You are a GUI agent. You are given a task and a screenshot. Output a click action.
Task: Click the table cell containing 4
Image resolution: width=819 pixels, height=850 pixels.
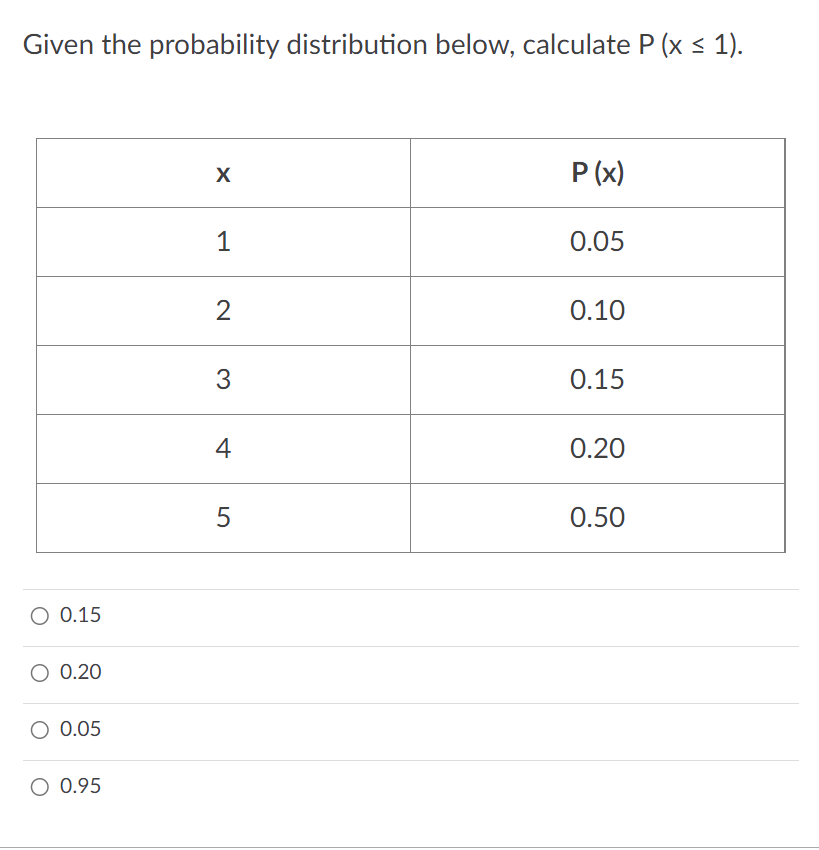pyautogui.click(x=222, y=449)
